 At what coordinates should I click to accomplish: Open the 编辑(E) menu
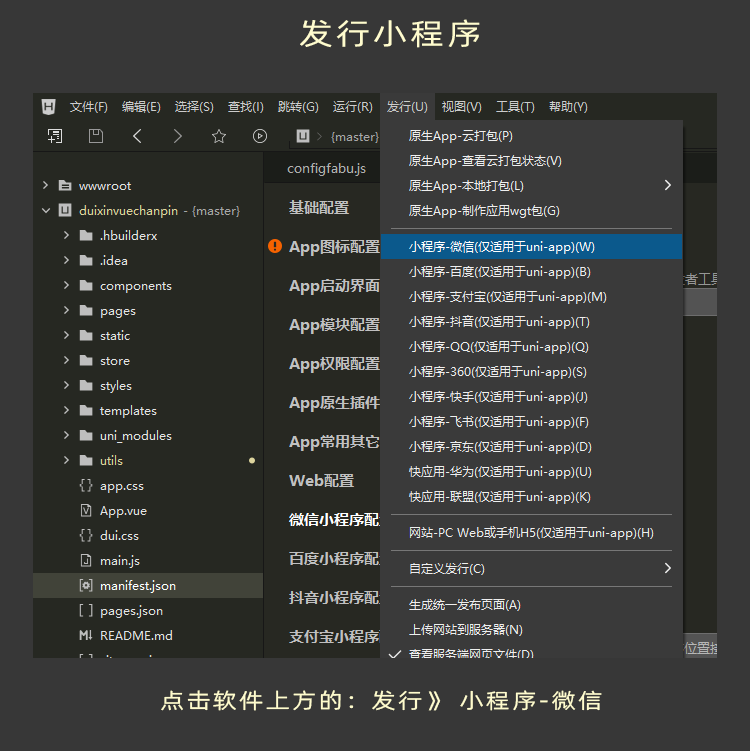point(141,106)
